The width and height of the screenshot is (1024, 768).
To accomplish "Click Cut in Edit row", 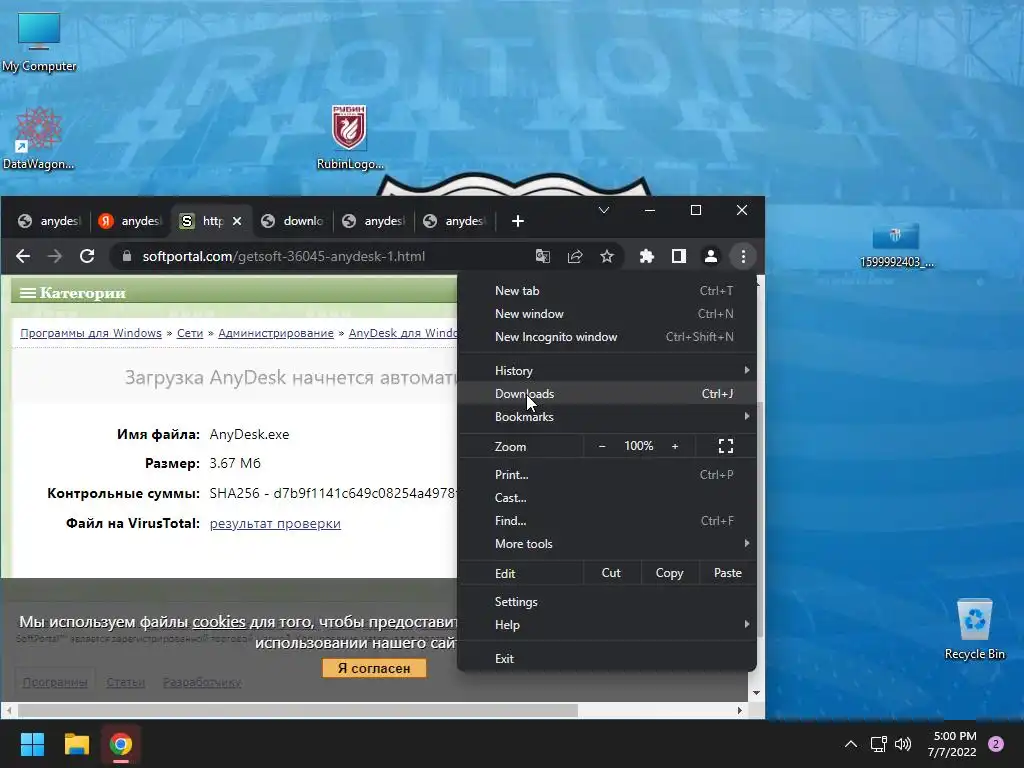I will (x=611, y=573).
